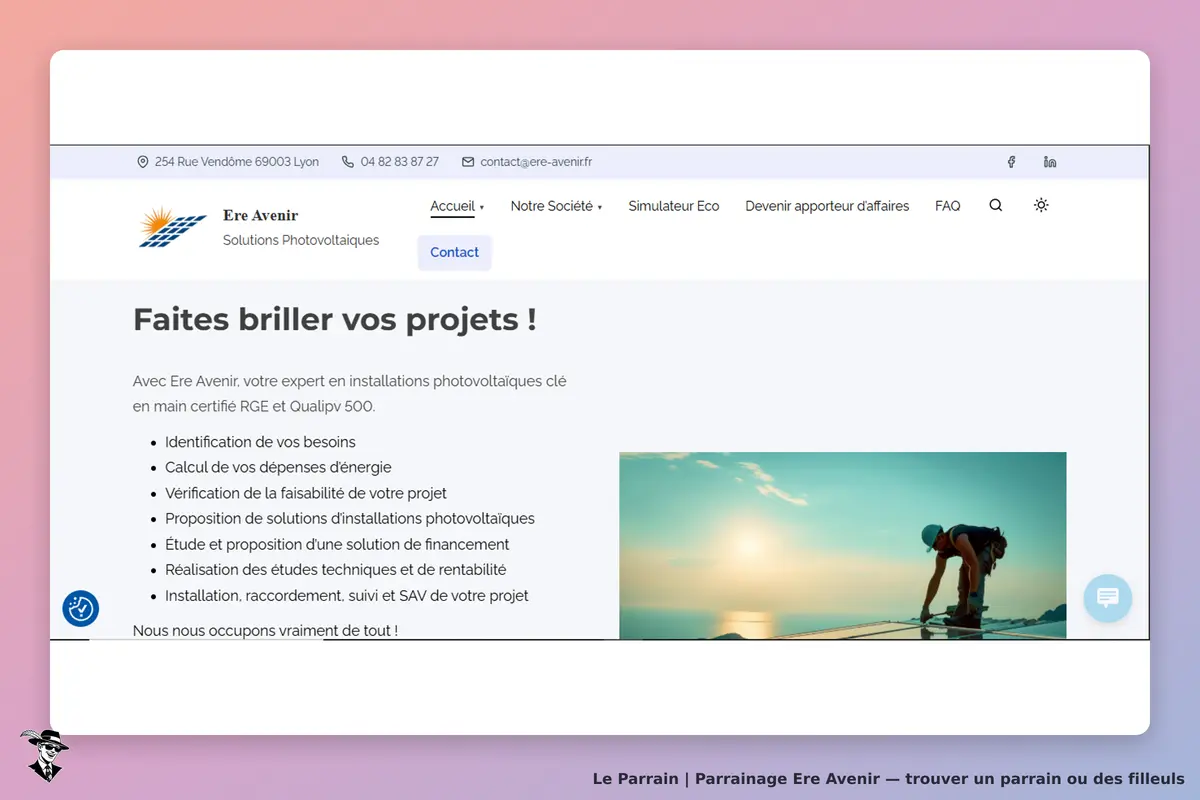This screenshot has width=1200, height=800.
Task: Click the address 254 Rue Vendôme 69003 Lyon
Action: coord(237,162)
